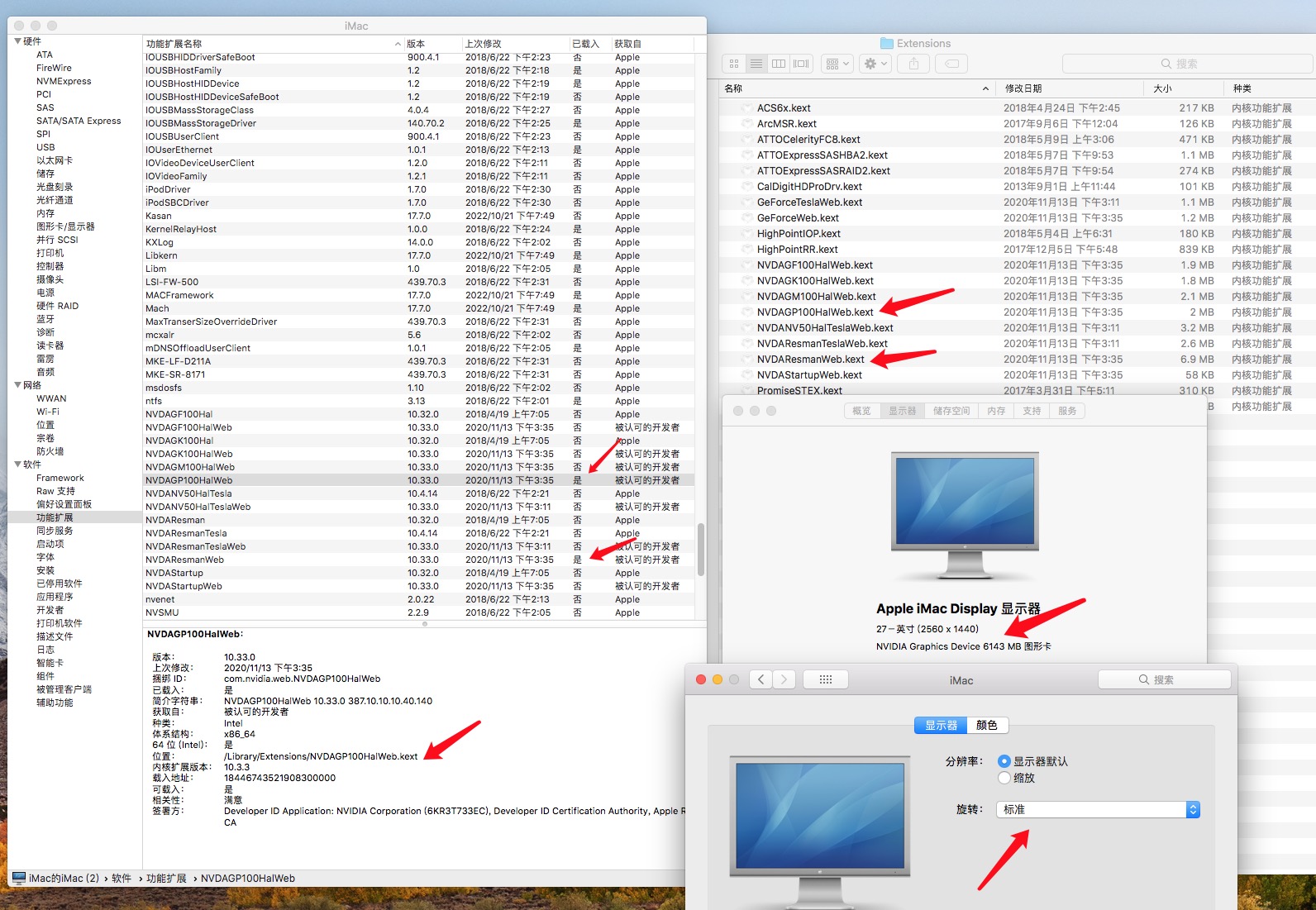Select 防火墙 in network sidebar
Viewport: 1316px width, 910px height.
tap(50, 451)
